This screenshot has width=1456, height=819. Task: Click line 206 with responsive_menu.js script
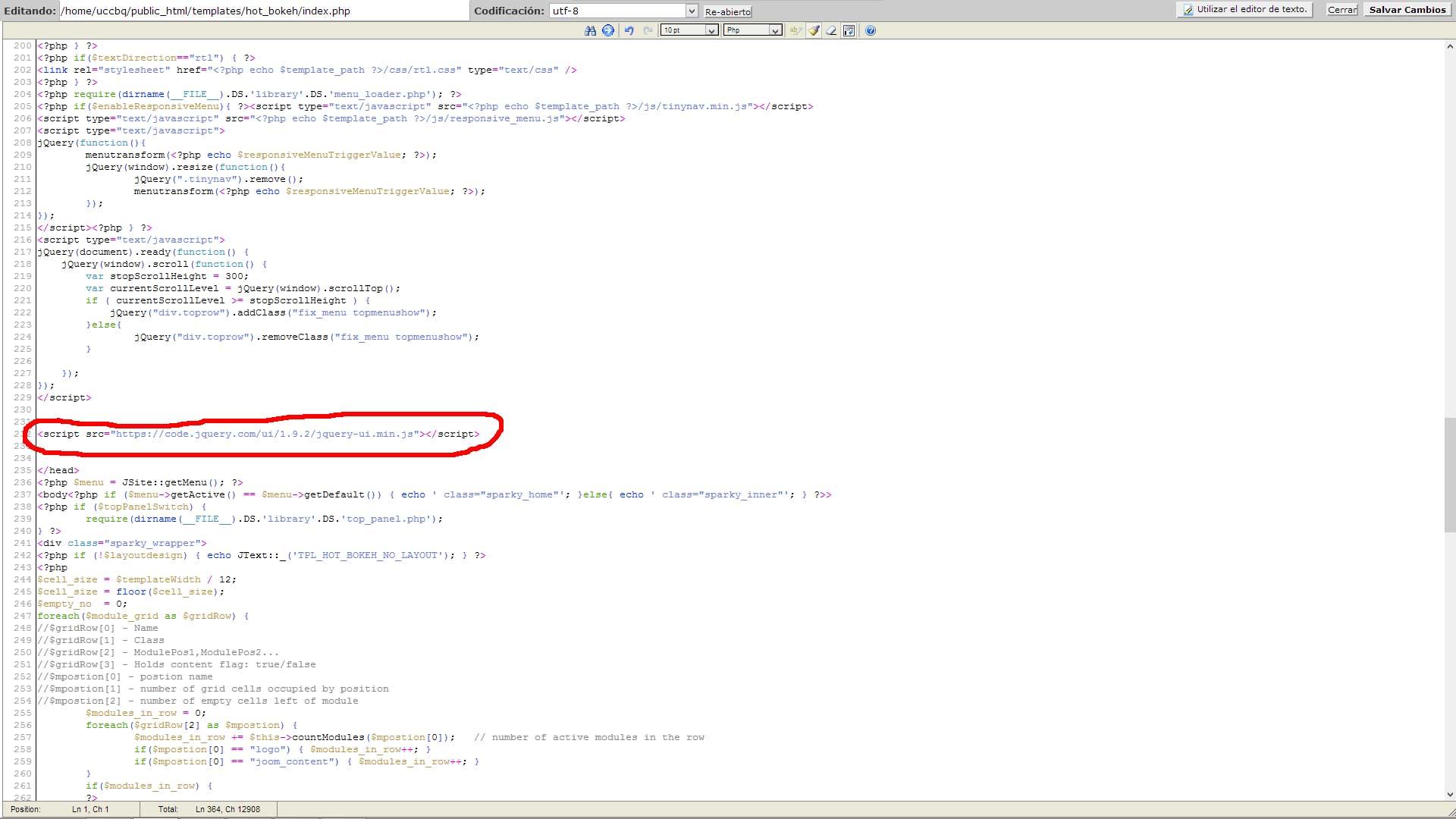tap(331, 118)
